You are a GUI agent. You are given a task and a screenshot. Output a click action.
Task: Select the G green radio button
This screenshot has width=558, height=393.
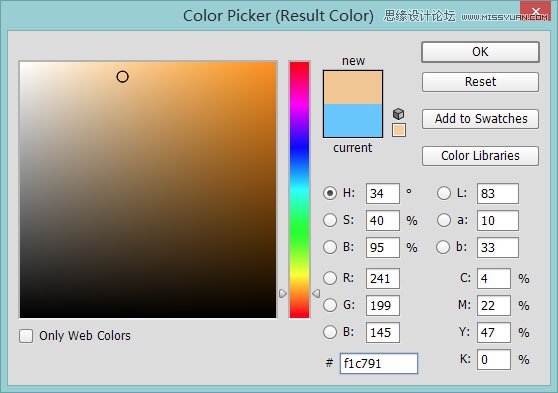tap(330, 305)
